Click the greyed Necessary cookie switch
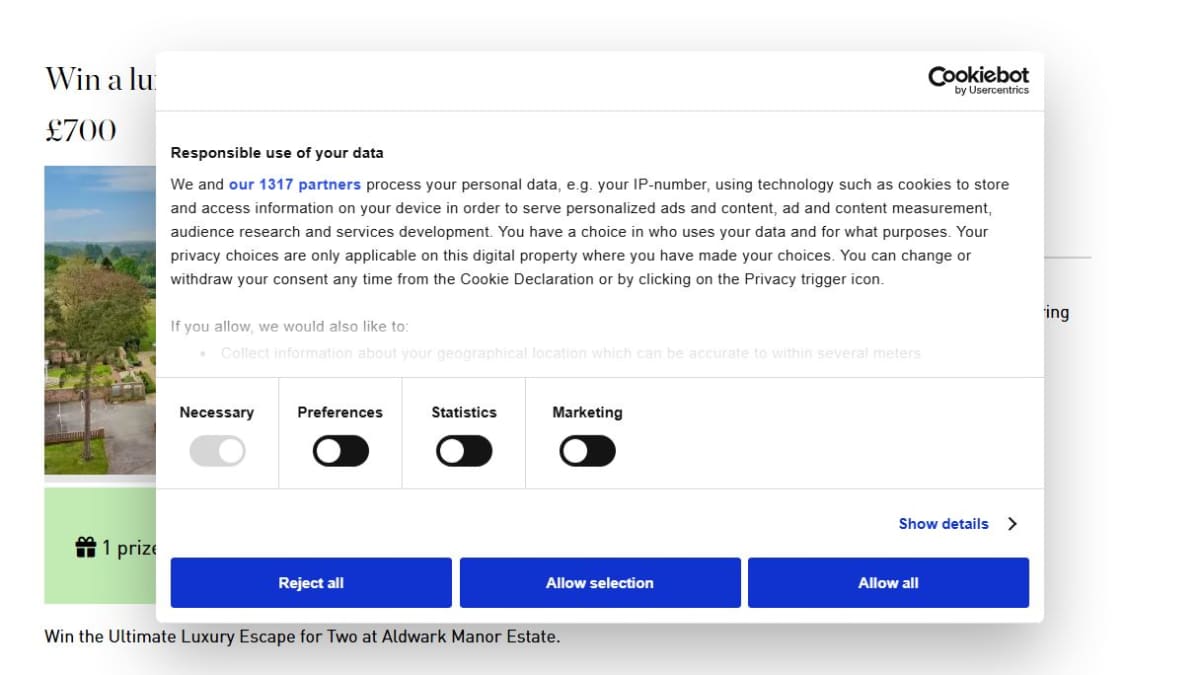The image size is (1200, 675). coord(217,452)
